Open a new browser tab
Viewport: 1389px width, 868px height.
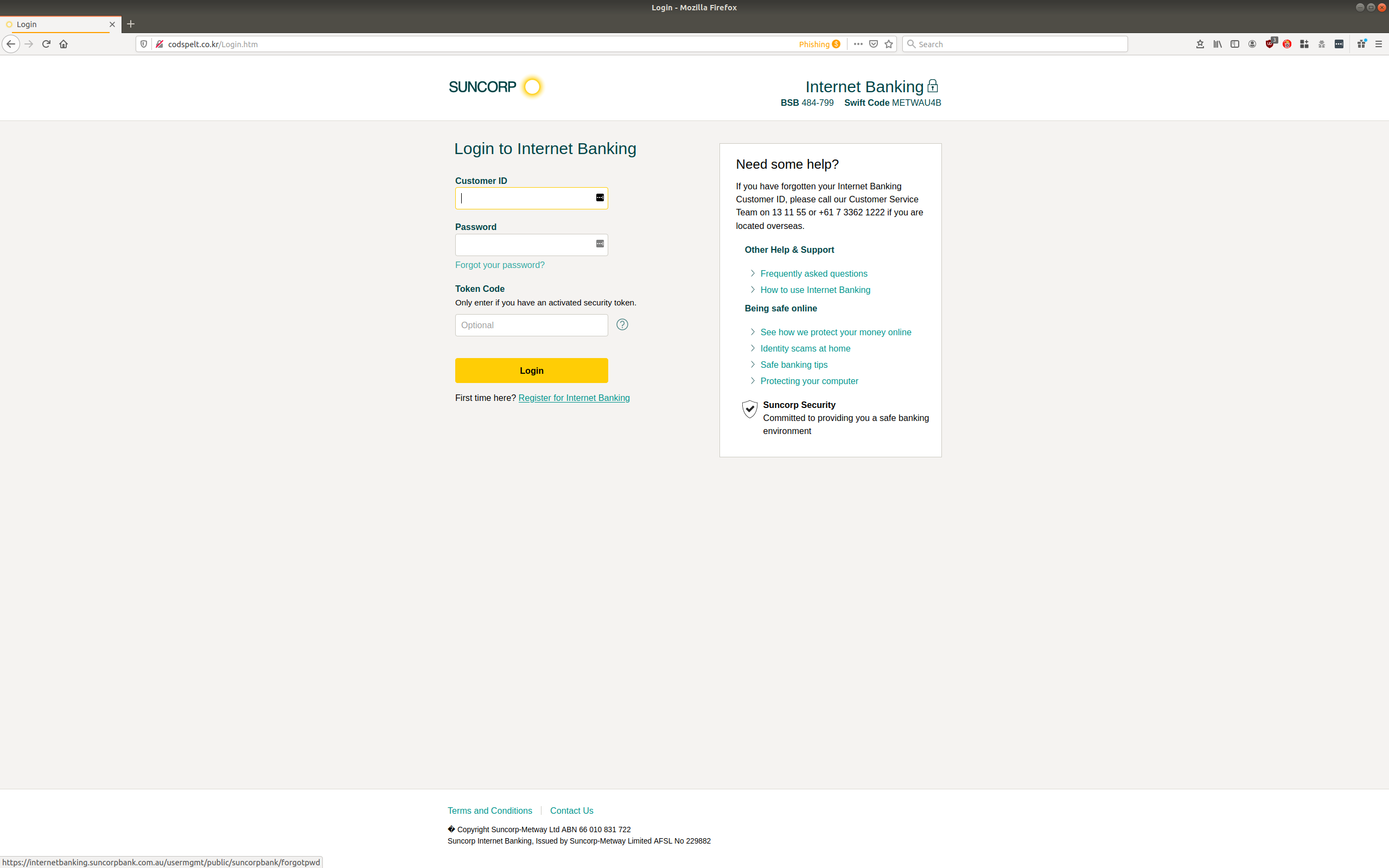pos(131,24)
